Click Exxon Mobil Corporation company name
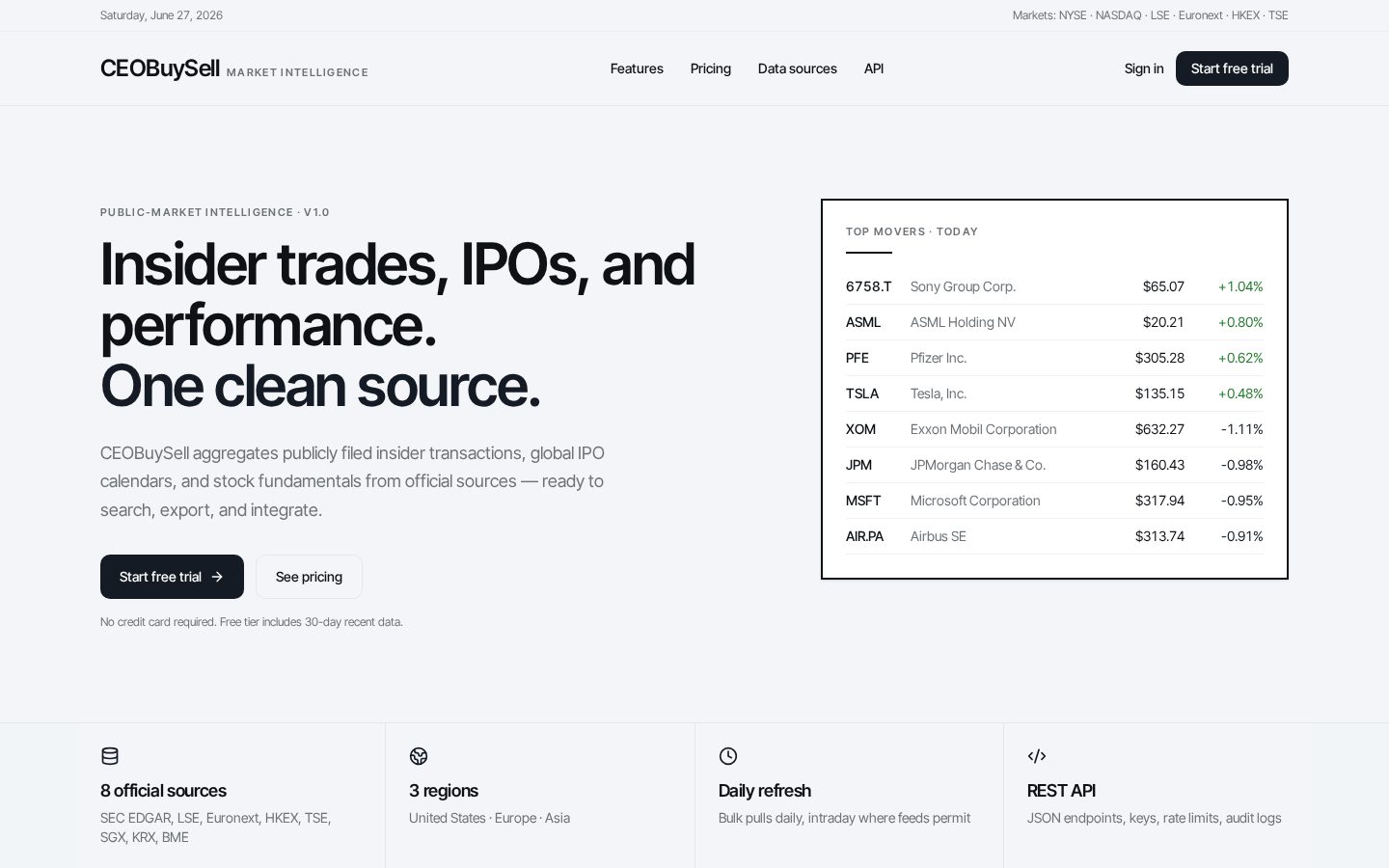Viewport: 1389px width, 868px height. [983, 429]
